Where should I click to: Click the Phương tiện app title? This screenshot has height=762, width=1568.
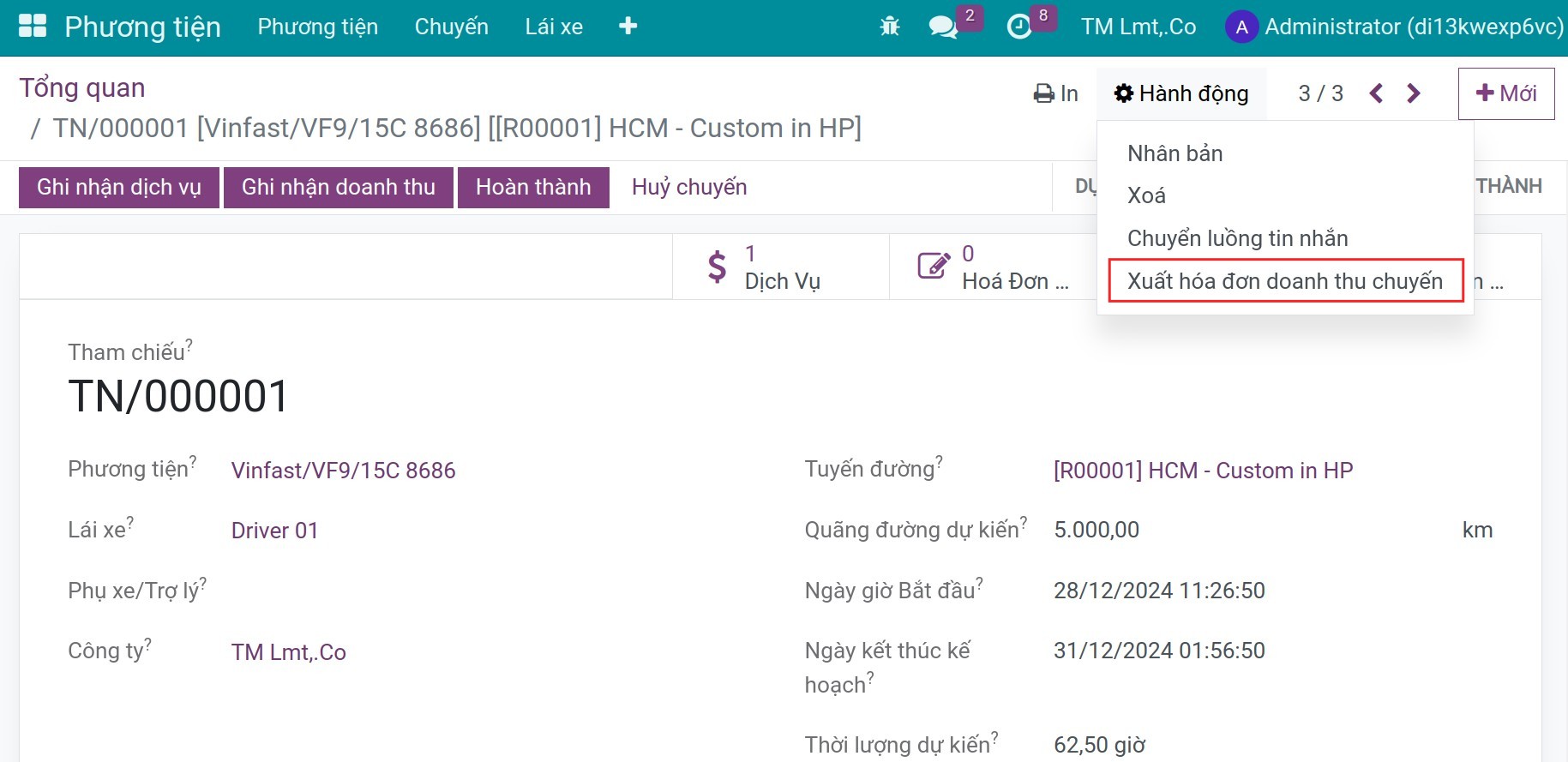point(143,27)
